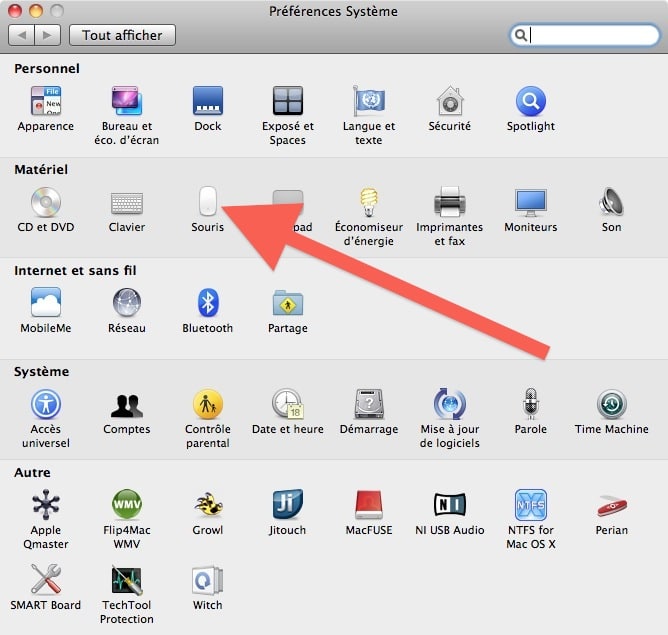Image resolution: width=668 pixels, height=635 pixels.
Task: Open Contrôle parental settings
Action: click(x=208, y=404)
